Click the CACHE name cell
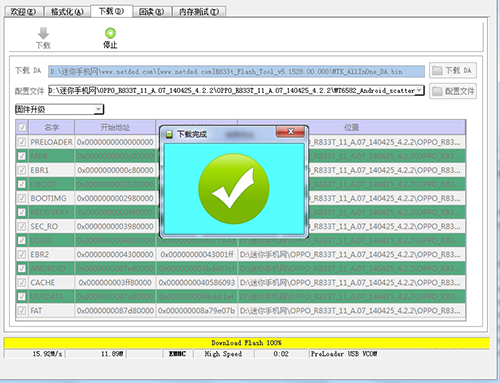This screenshot has height=383, width=500. [52, 282]
